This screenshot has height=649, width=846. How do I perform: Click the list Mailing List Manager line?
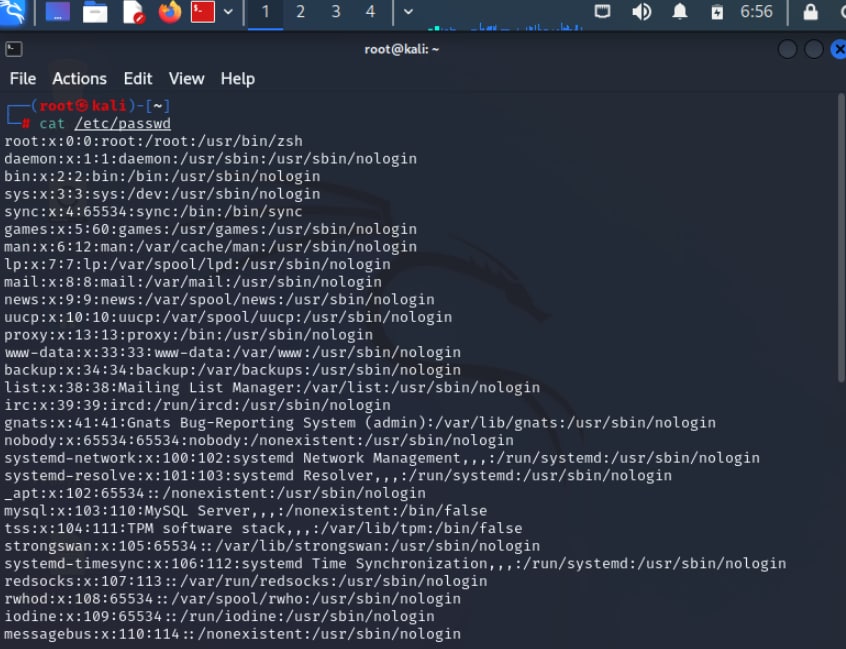point(272,387)
